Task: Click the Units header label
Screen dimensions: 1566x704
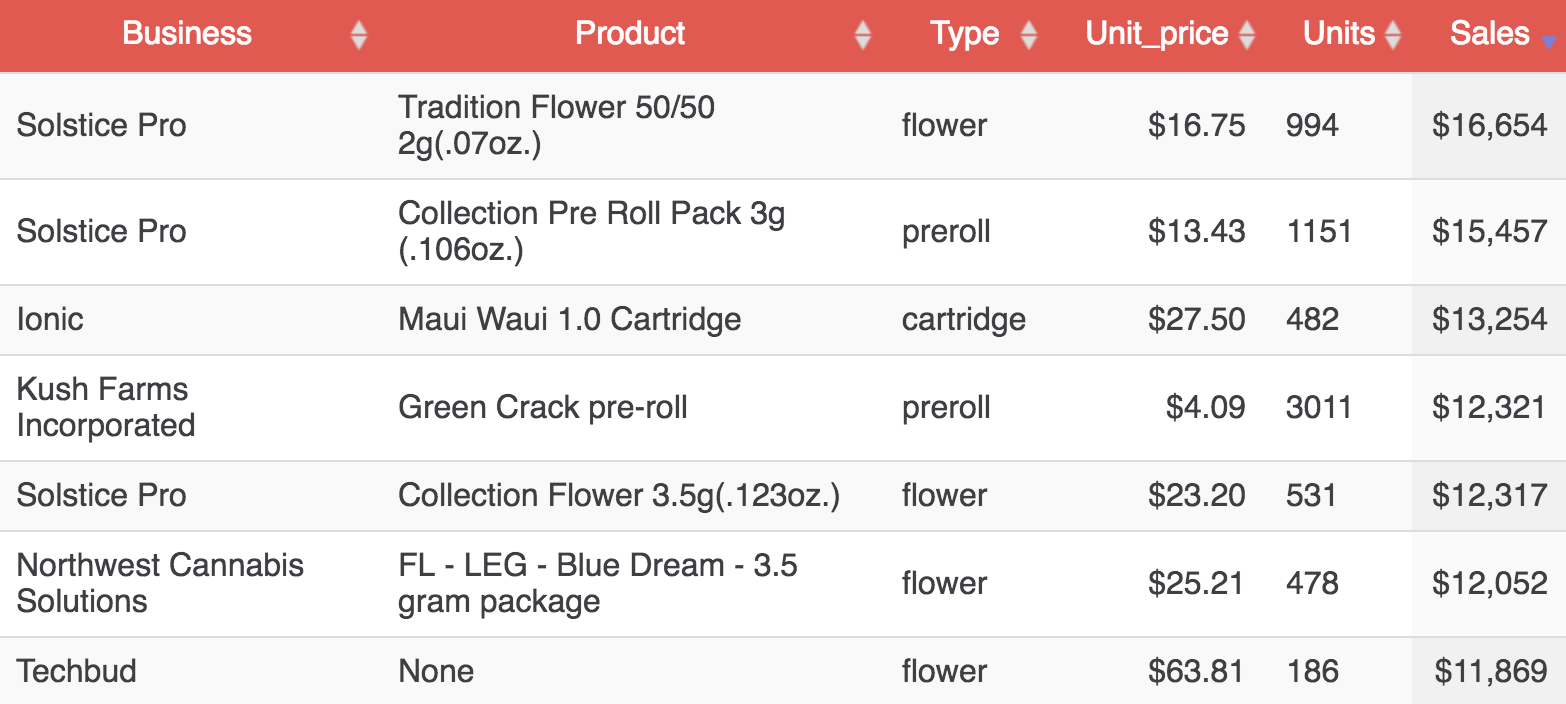Action: click(x=1339, y=34)
